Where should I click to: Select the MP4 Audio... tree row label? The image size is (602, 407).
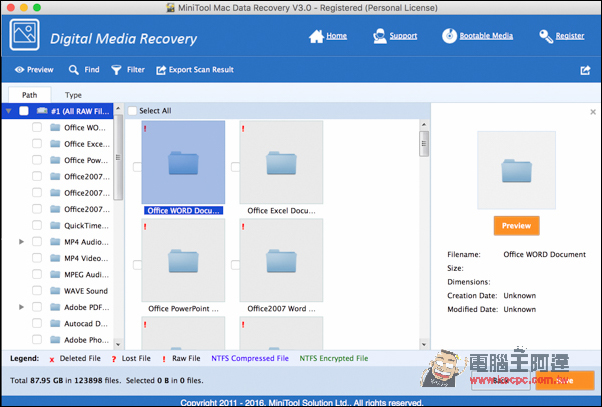pyautogui.click(x=86, y=242)
